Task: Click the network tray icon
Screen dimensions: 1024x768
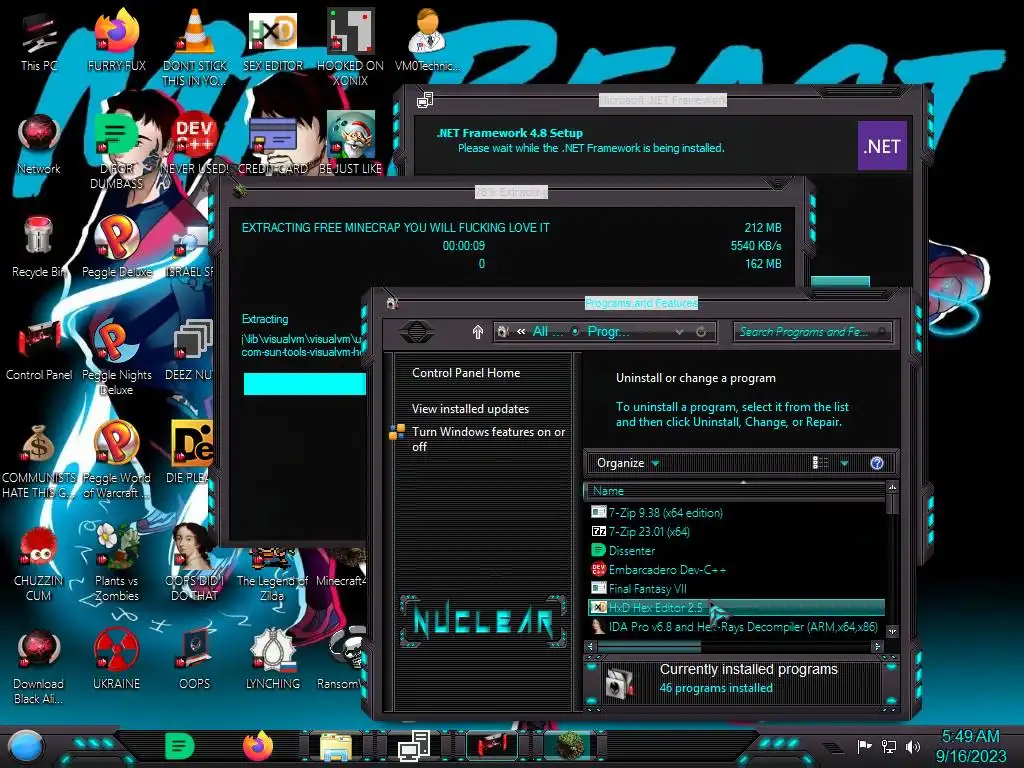Action: (889, 746)
